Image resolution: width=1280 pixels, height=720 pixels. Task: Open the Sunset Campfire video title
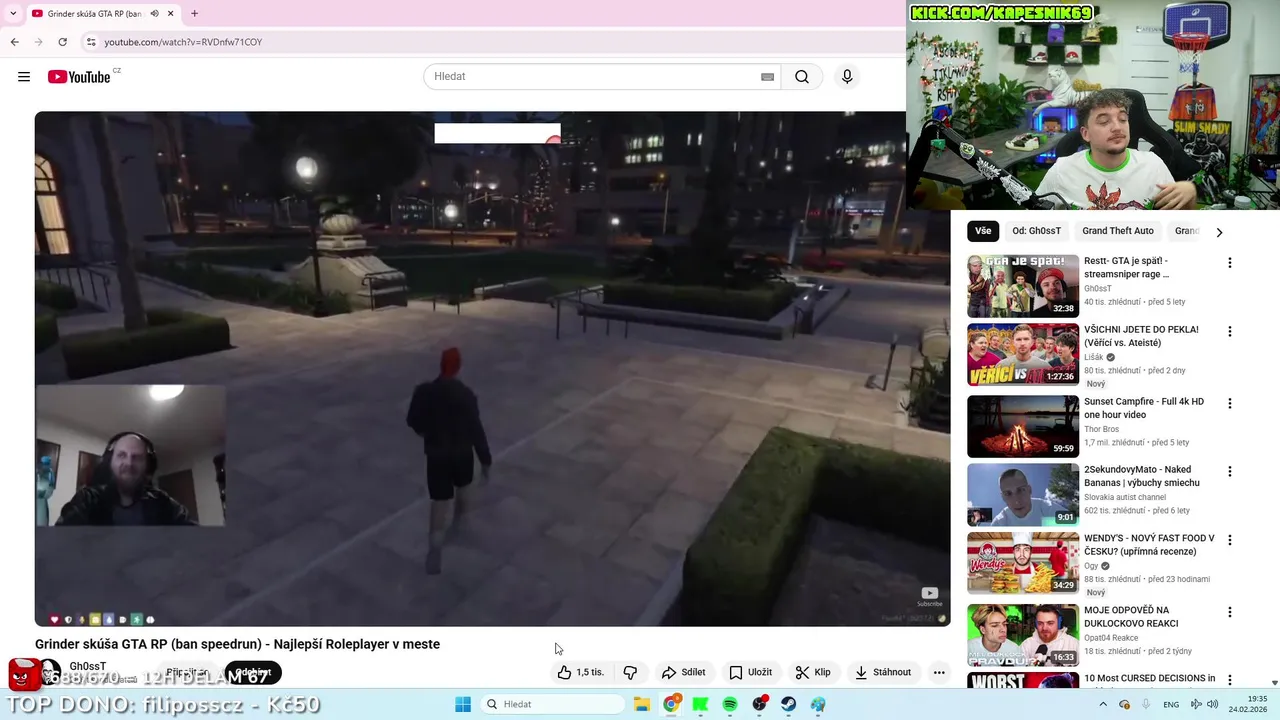point(1144,408)
